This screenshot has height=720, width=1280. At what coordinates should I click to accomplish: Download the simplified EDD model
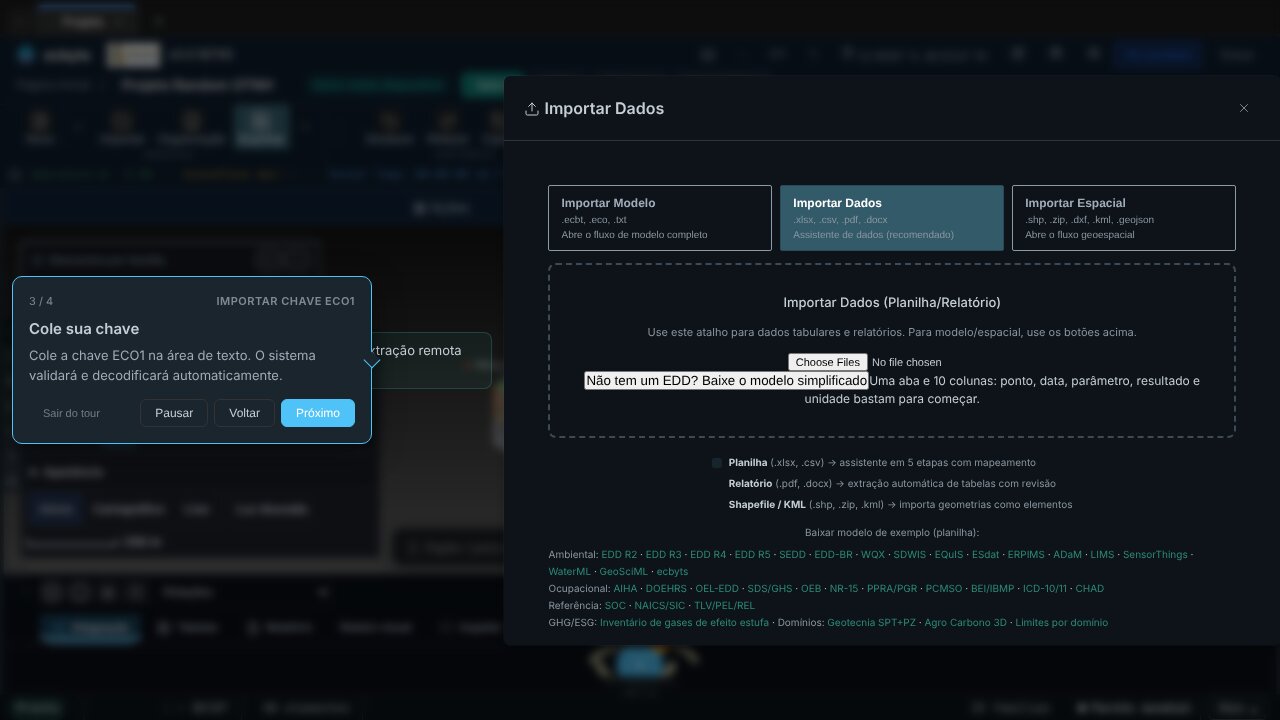(x=727, y=381)
